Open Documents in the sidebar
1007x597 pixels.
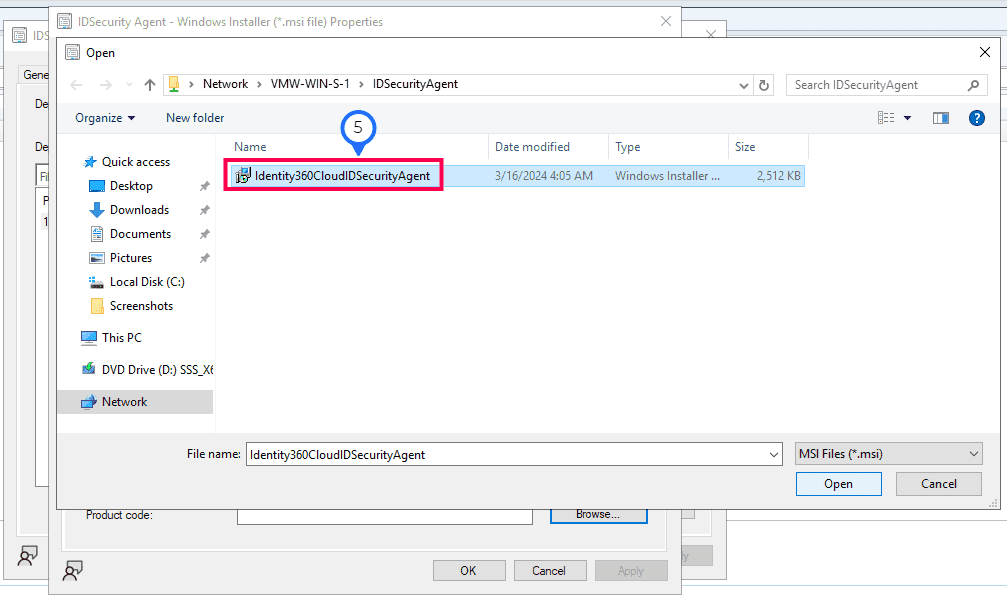point(140,234)
